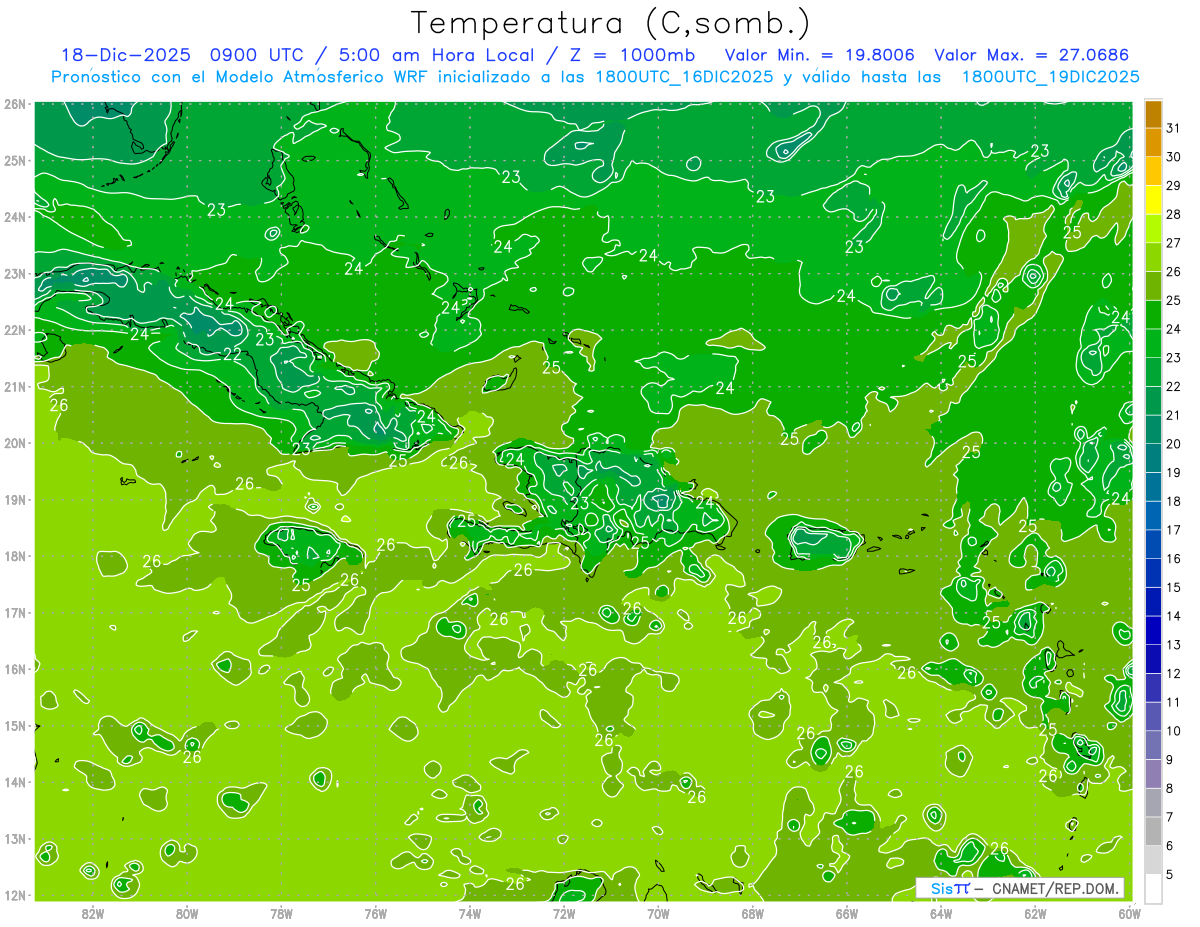Click the color scale's 20 label
Screen dimensions: 1200x927
pos(1174,444)
